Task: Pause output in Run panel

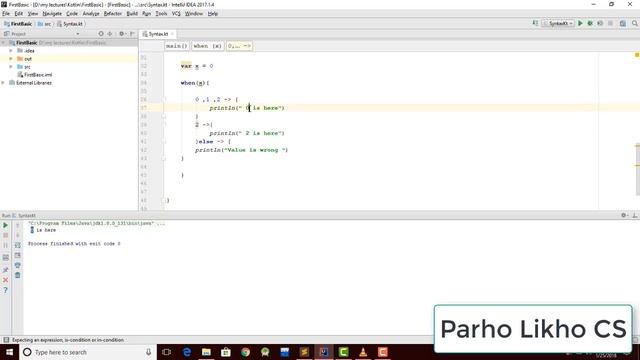Action: tap(6, 245)
